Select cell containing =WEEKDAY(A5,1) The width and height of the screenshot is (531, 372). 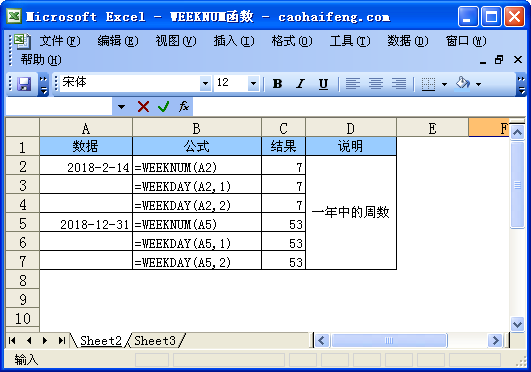click(197, 242)
